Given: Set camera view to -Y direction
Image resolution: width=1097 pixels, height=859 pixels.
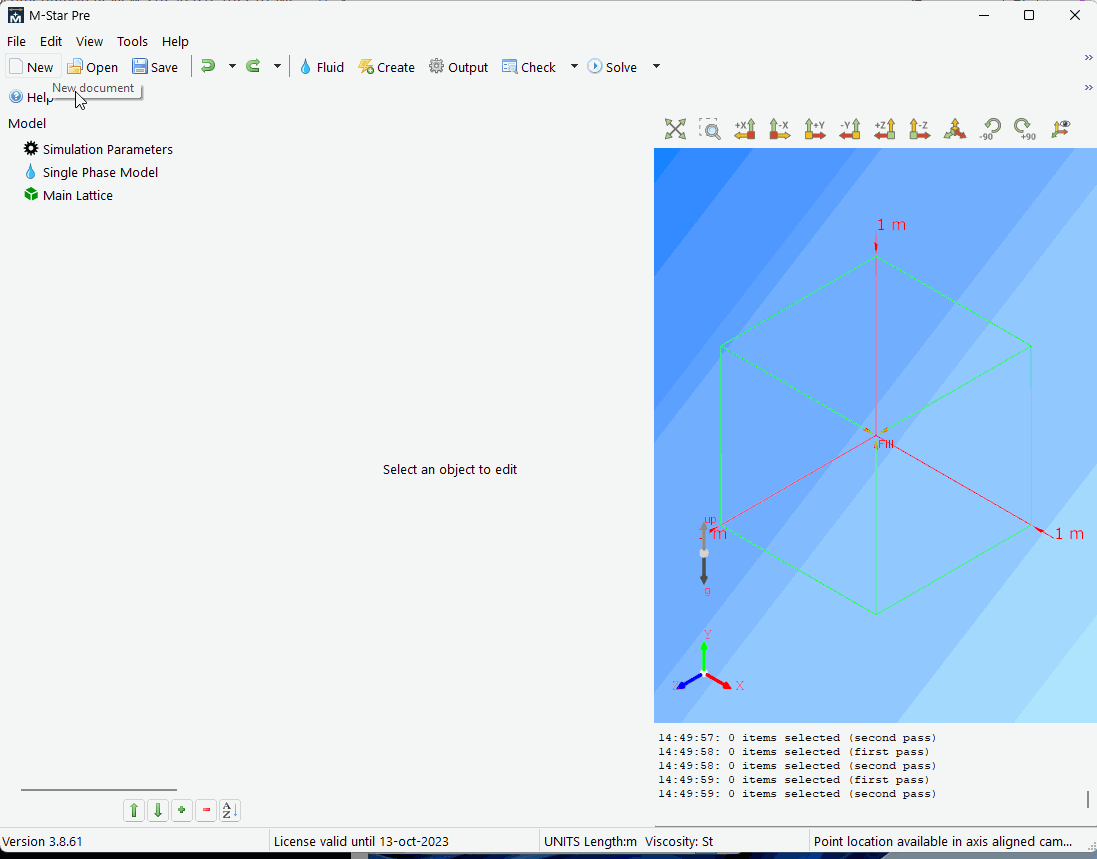Looking at the screenshot, I should 850,129.
